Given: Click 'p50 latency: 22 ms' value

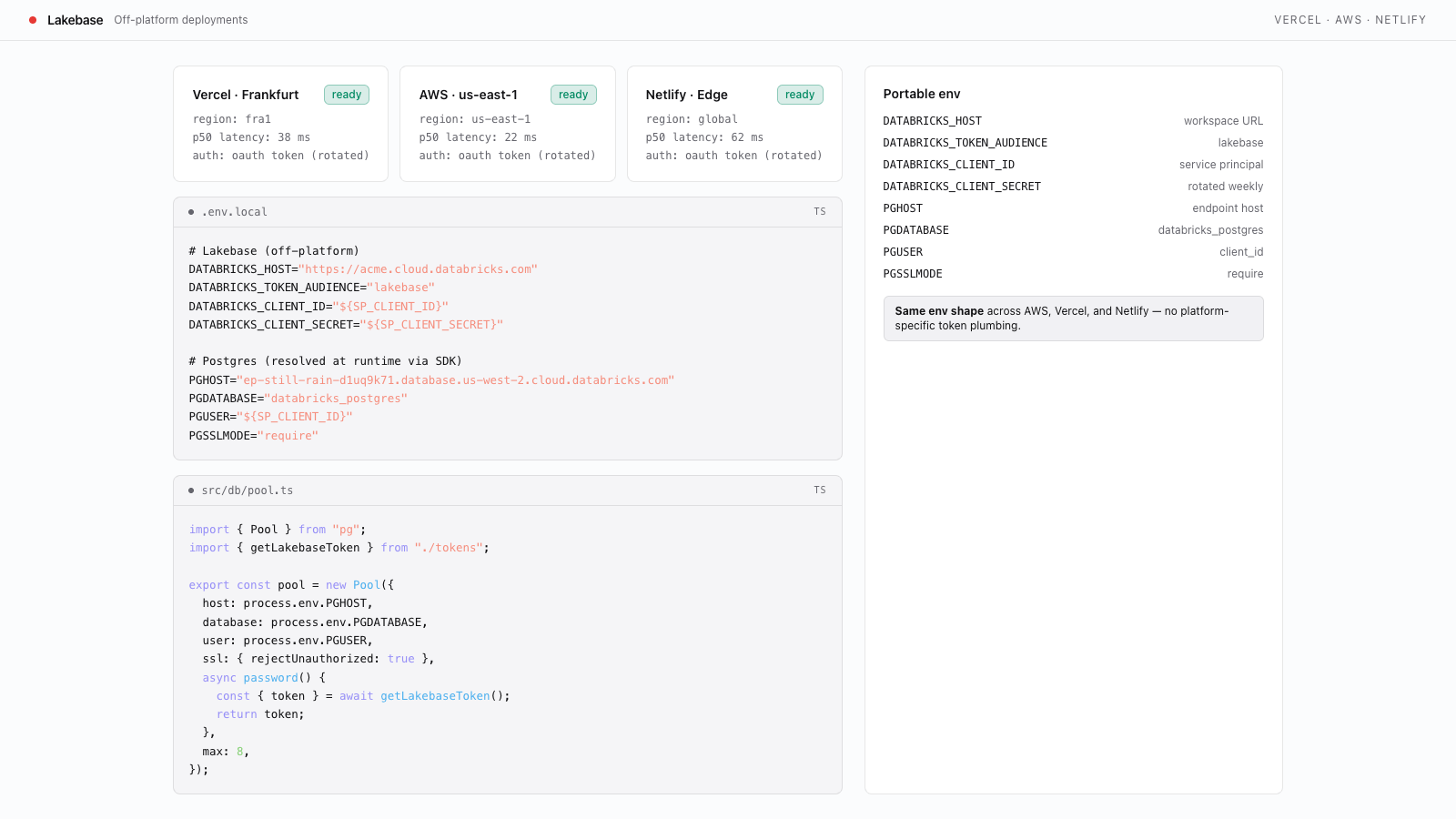Looking at the screenshot, I should (x=478, y=137).
